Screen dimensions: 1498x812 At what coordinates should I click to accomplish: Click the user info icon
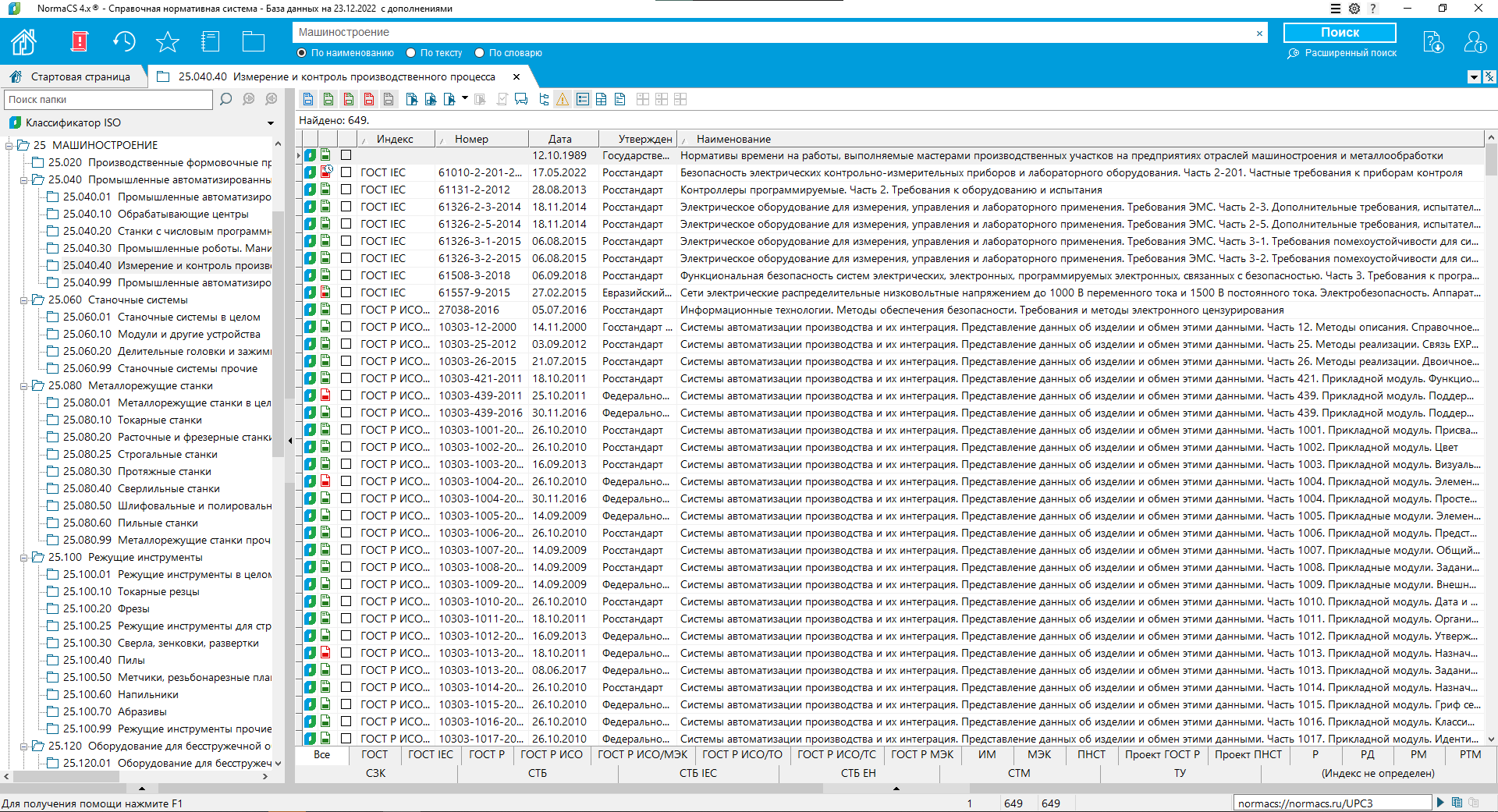point(1474,41)
